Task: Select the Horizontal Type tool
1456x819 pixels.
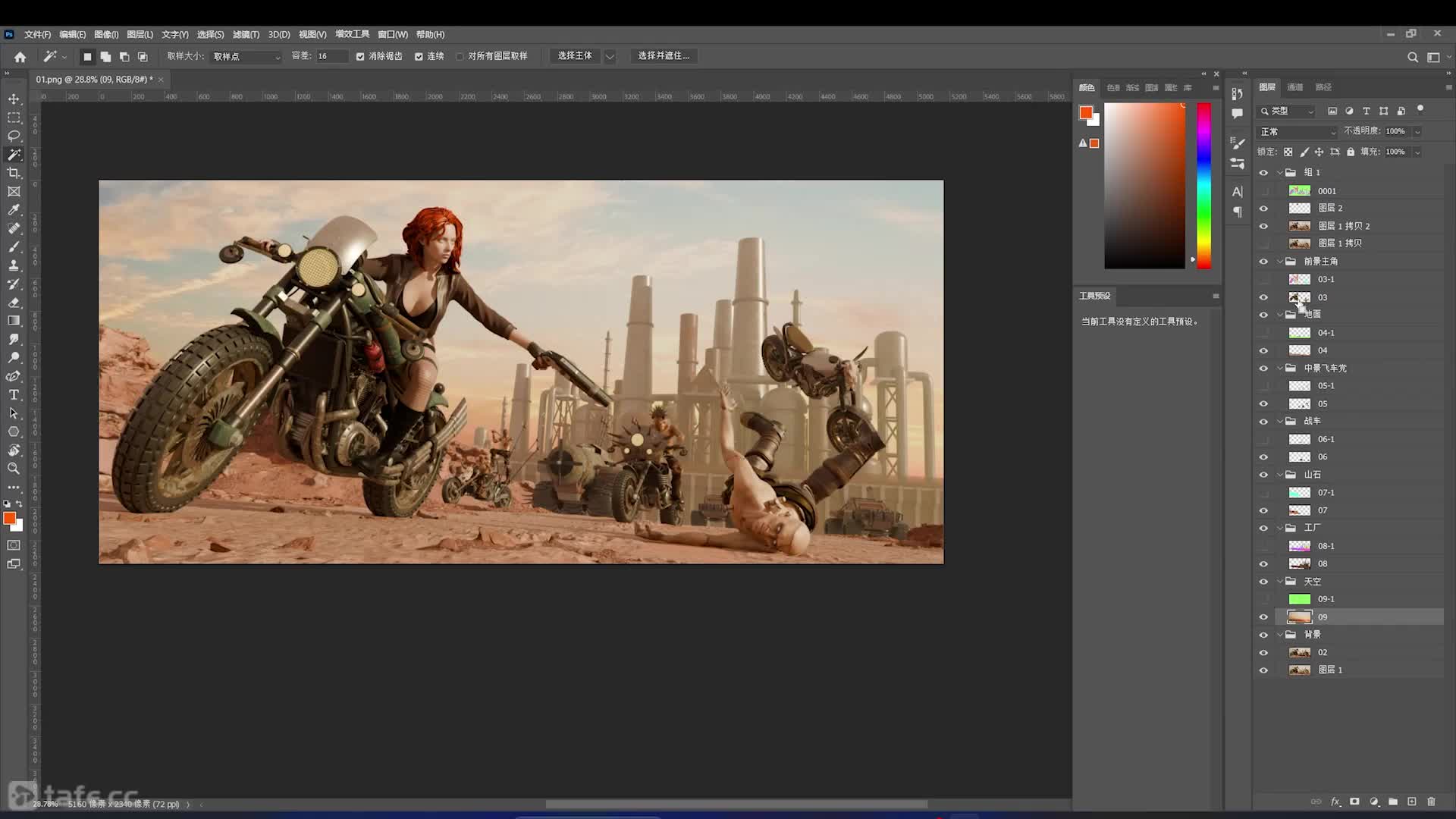Action: point(14,395)
